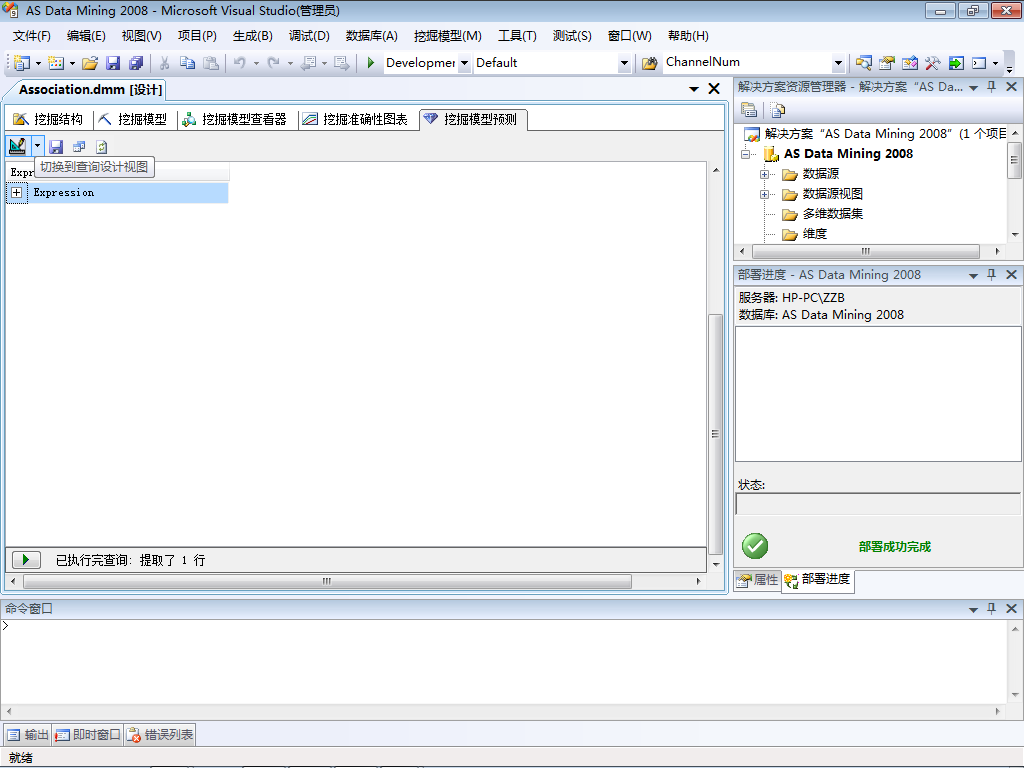Collapse the AS Data Mining 2008 project node

click(x=745, y=155)
